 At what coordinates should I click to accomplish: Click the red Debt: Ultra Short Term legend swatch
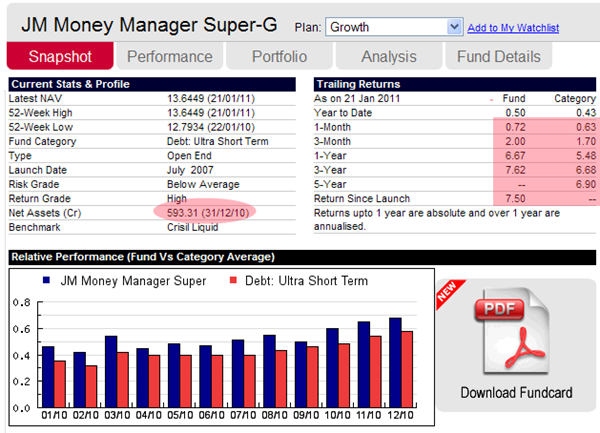[233, 280]
